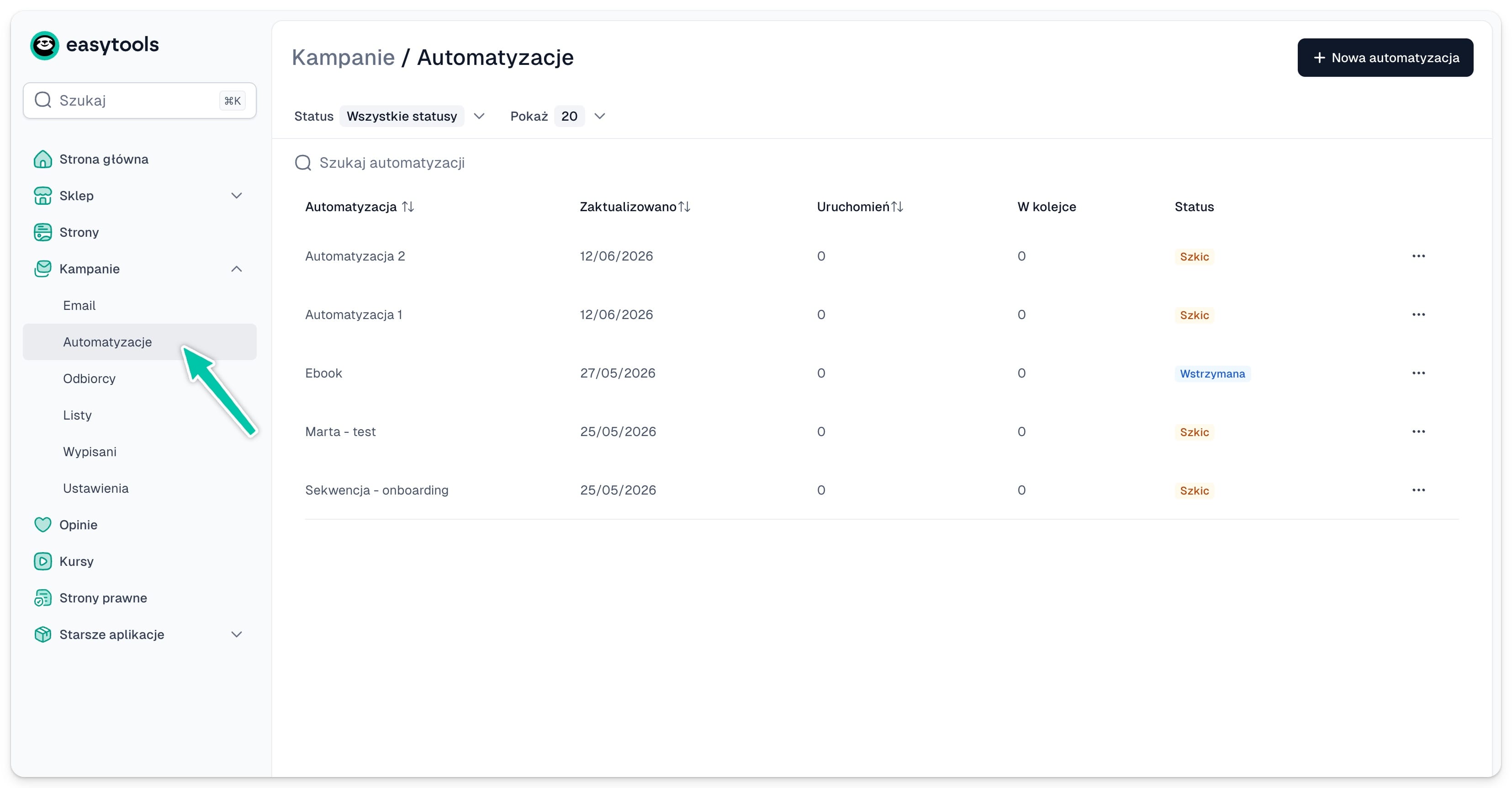The height and width of the screenshot is (788, 1512).
Task: Open the Sekwencja - onboarding entry
Action: point(377,490)
